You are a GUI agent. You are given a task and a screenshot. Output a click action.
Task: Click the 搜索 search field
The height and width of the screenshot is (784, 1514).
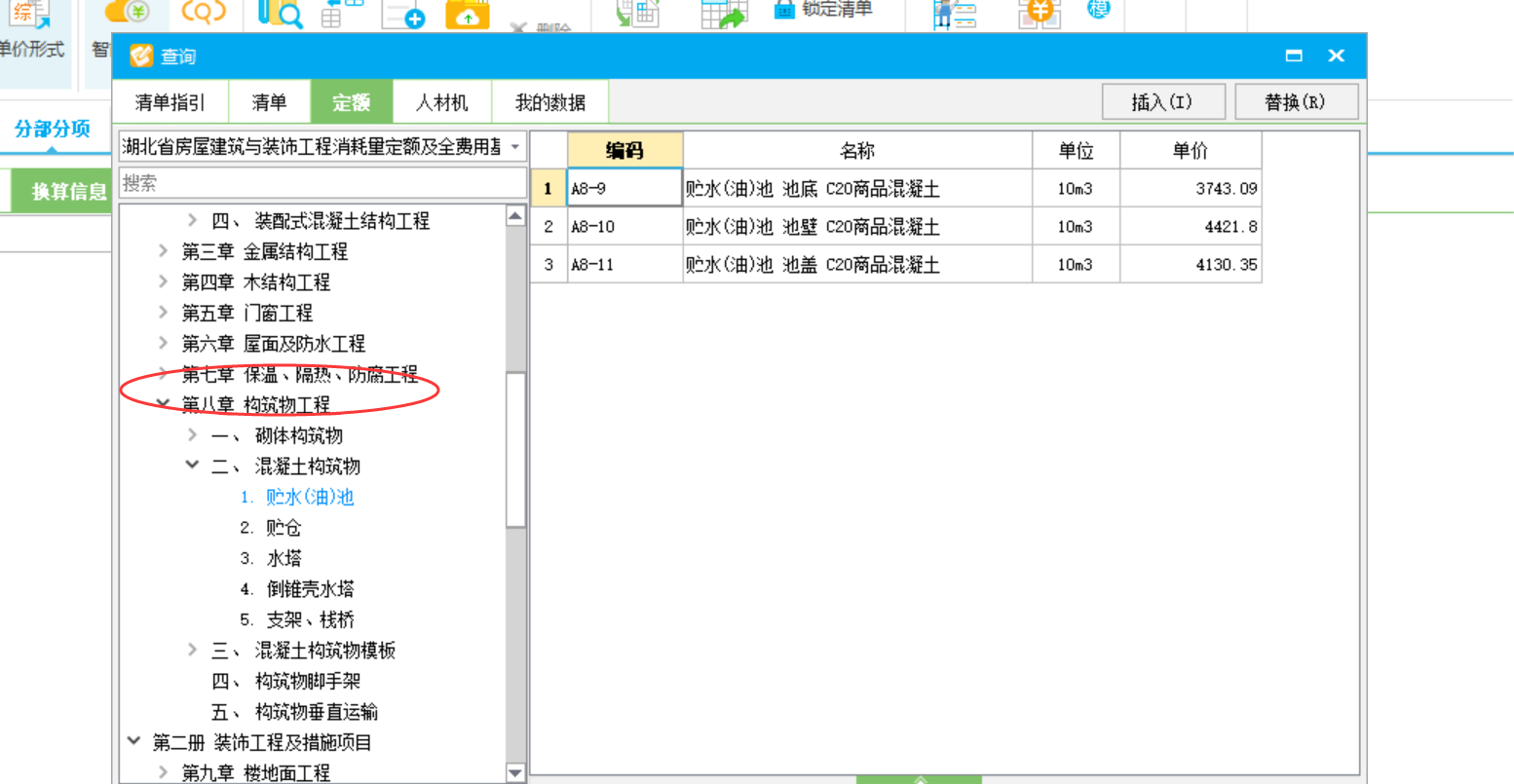point(322,182)
